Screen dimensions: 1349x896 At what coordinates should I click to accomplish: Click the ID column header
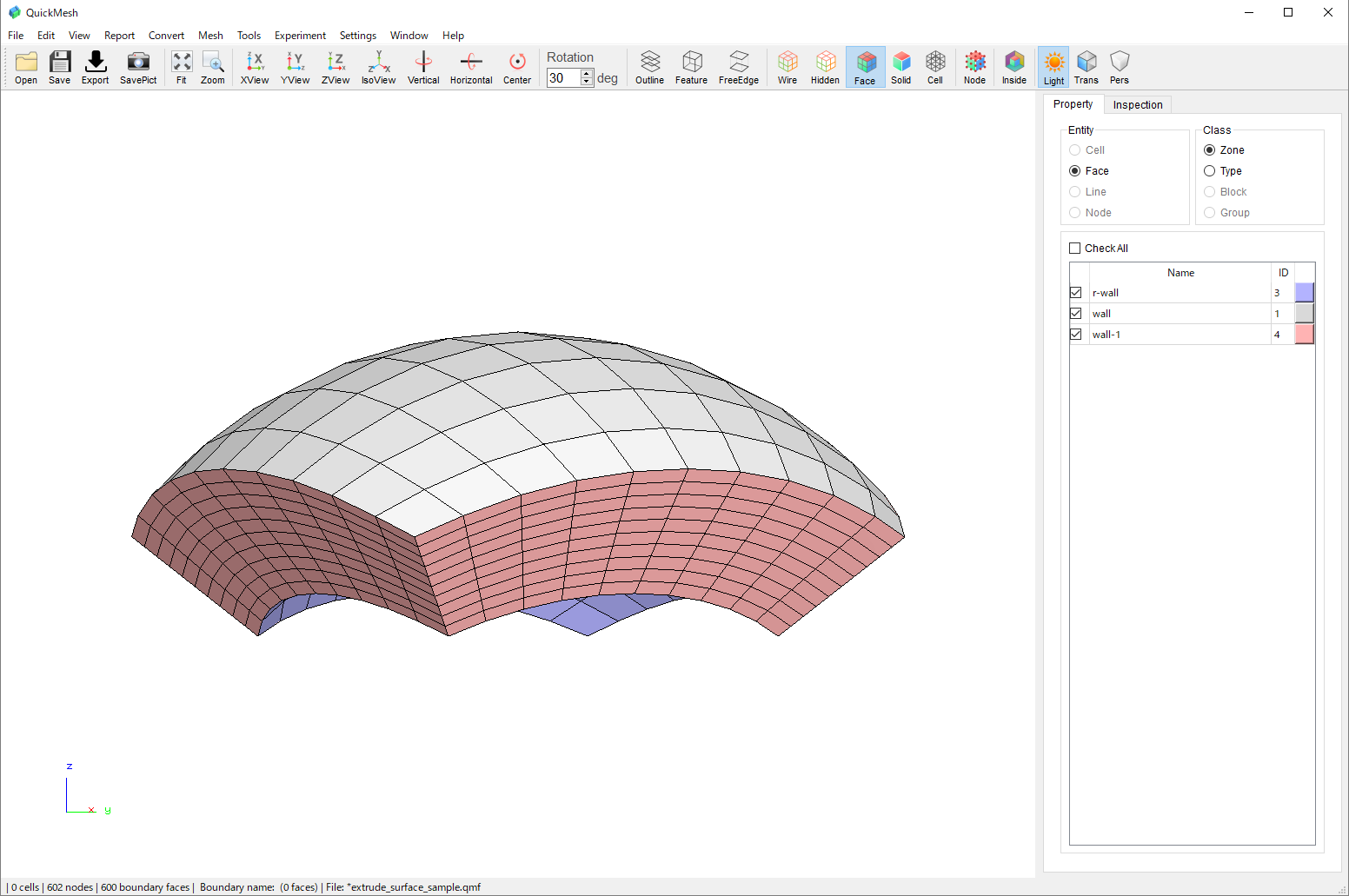pos(1283,273)
